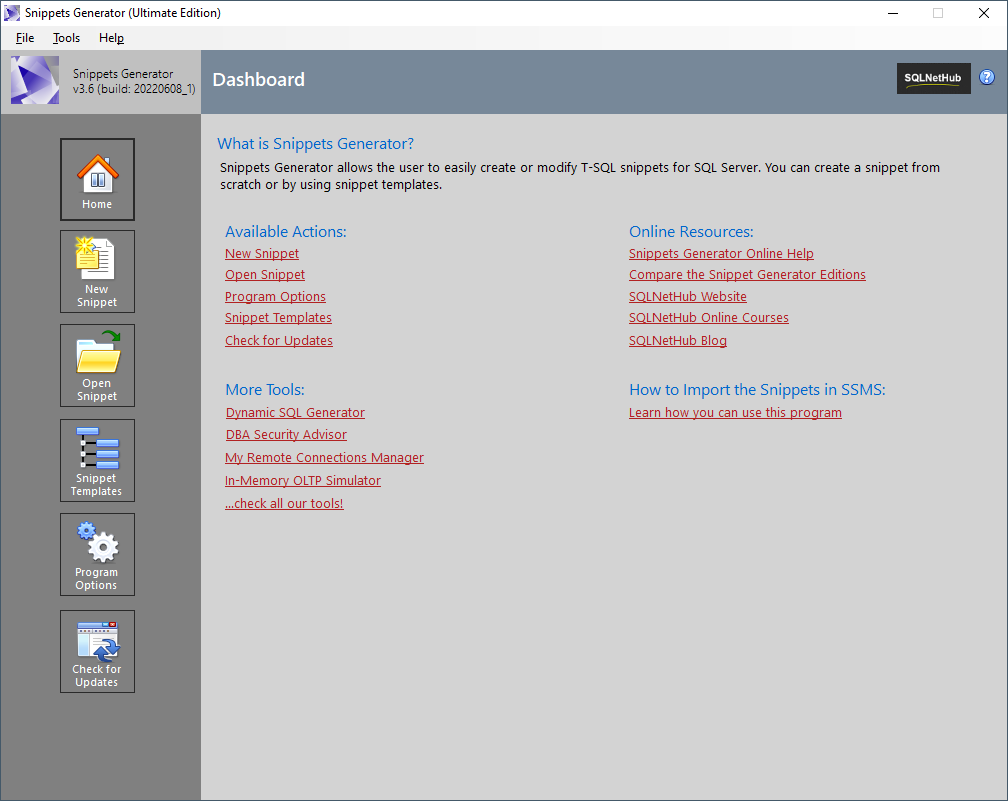Click the Check for Updates link
The height and width of the screenshot is (801, 1008).
coord(279,341)
